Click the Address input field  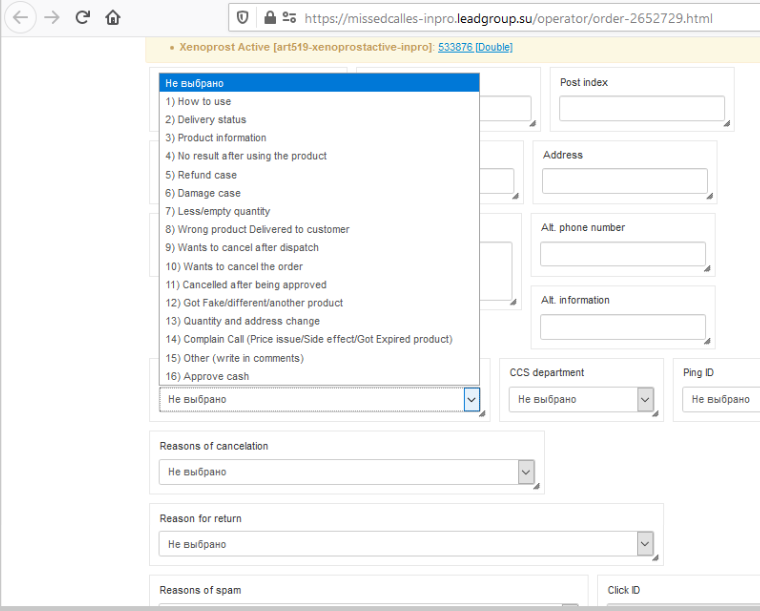click(x=625, y=181)
